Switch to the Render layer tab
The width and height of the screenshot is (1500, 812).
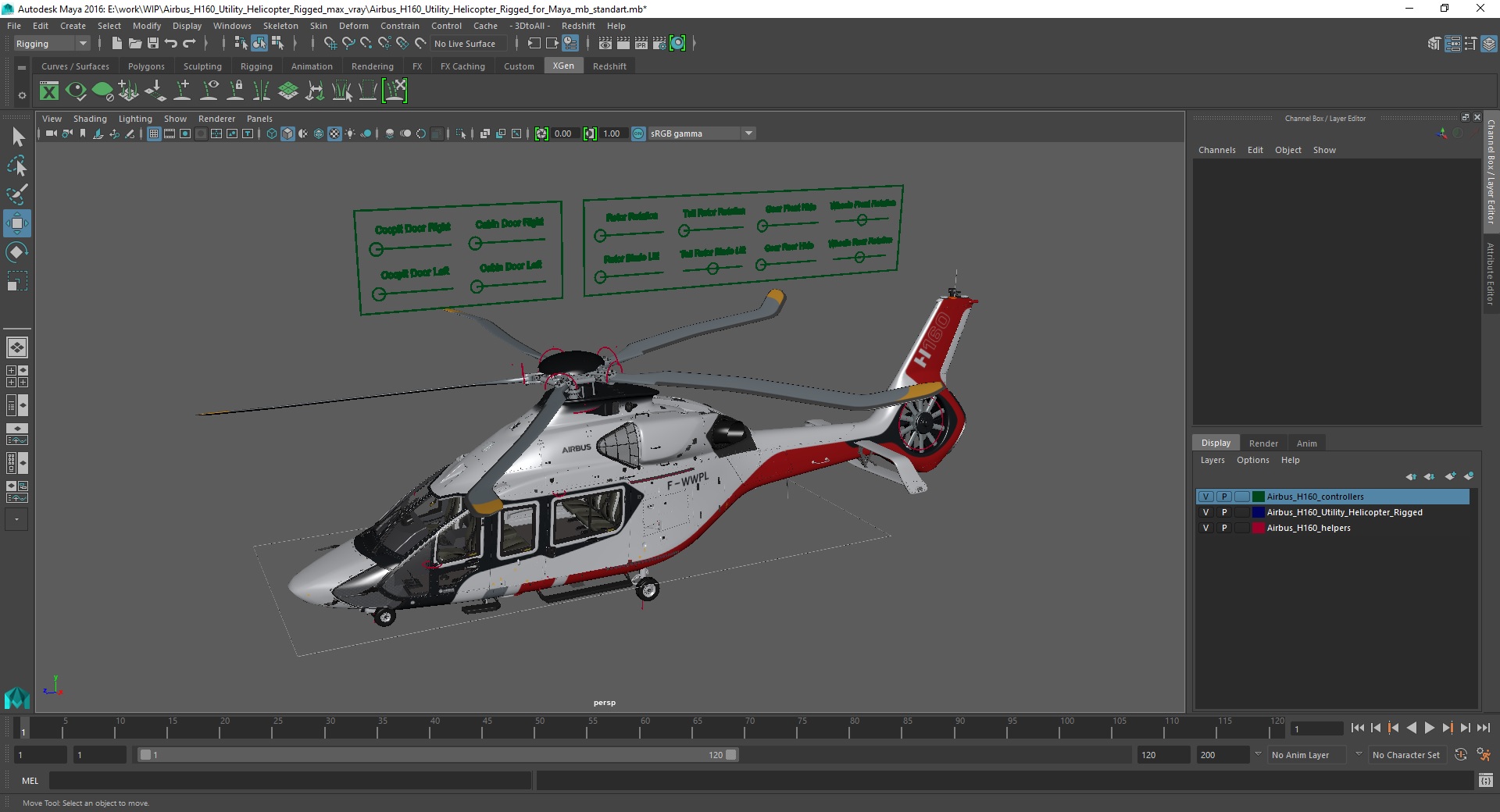1263,443
